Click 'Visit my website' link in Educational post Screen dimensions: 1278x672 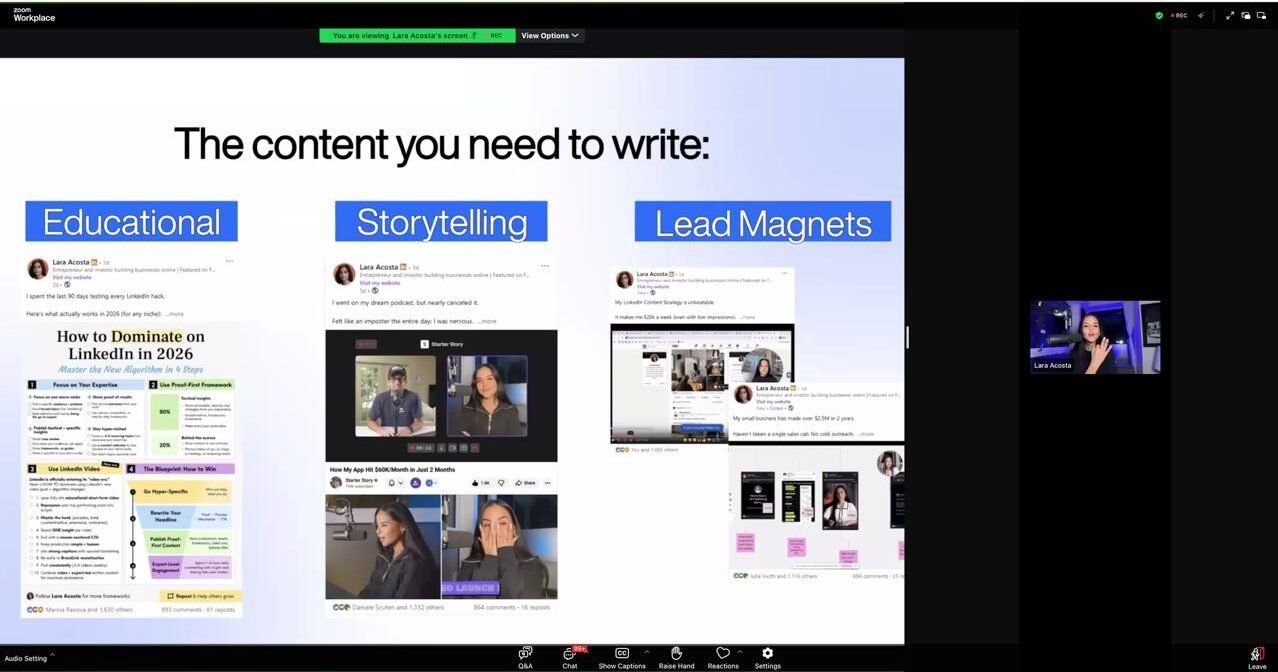[72, 277]
